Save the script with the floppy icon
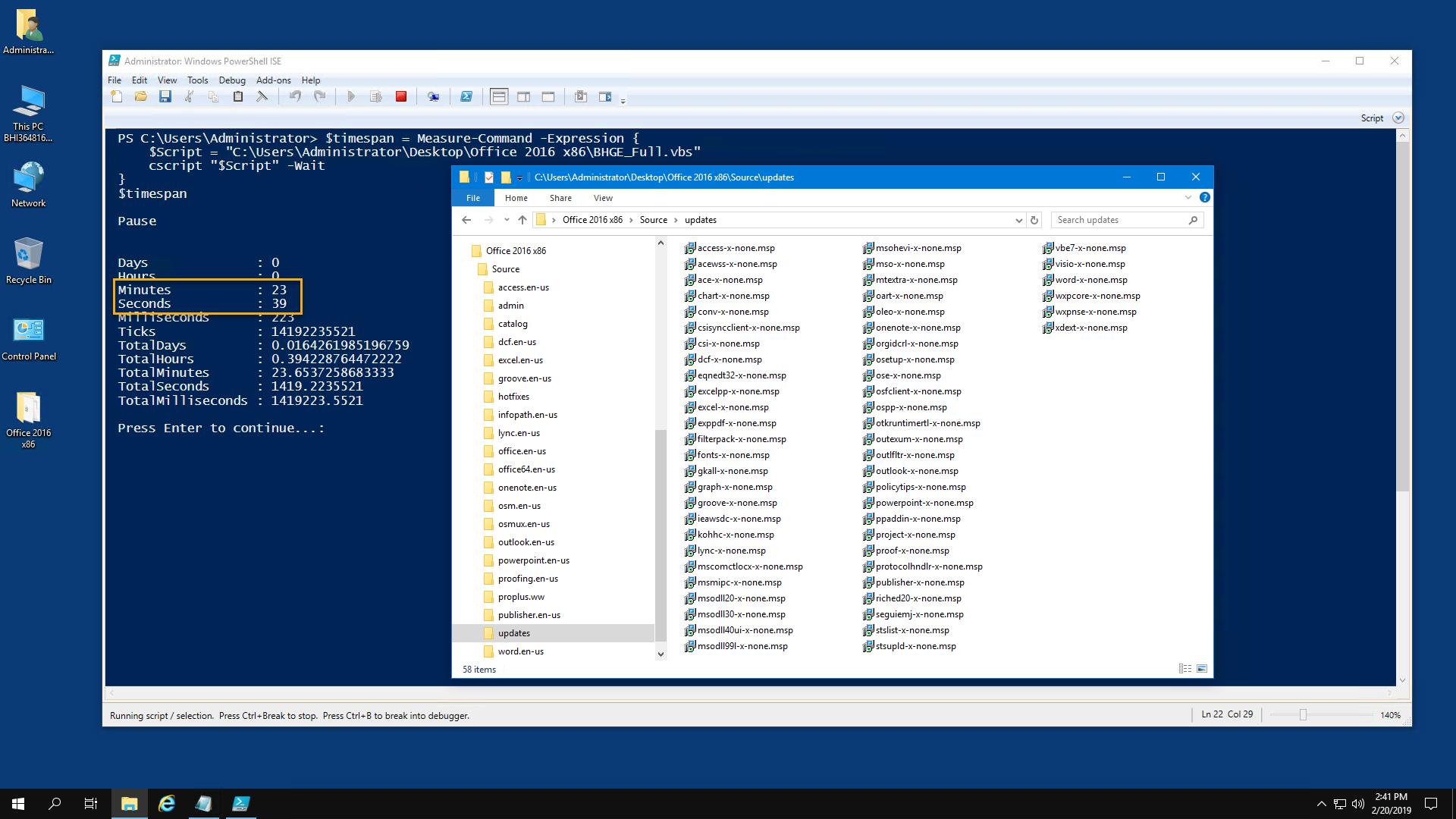 pyautogui.click(x=165, y=96)
